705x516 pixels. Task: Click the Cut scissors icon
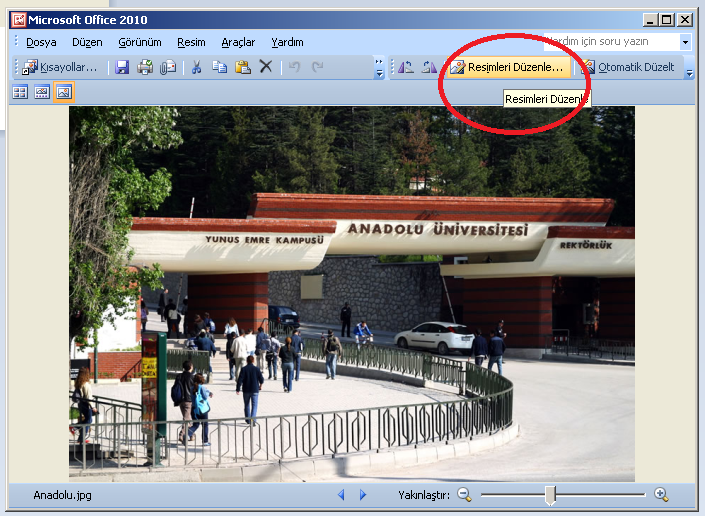coord(196,67)
